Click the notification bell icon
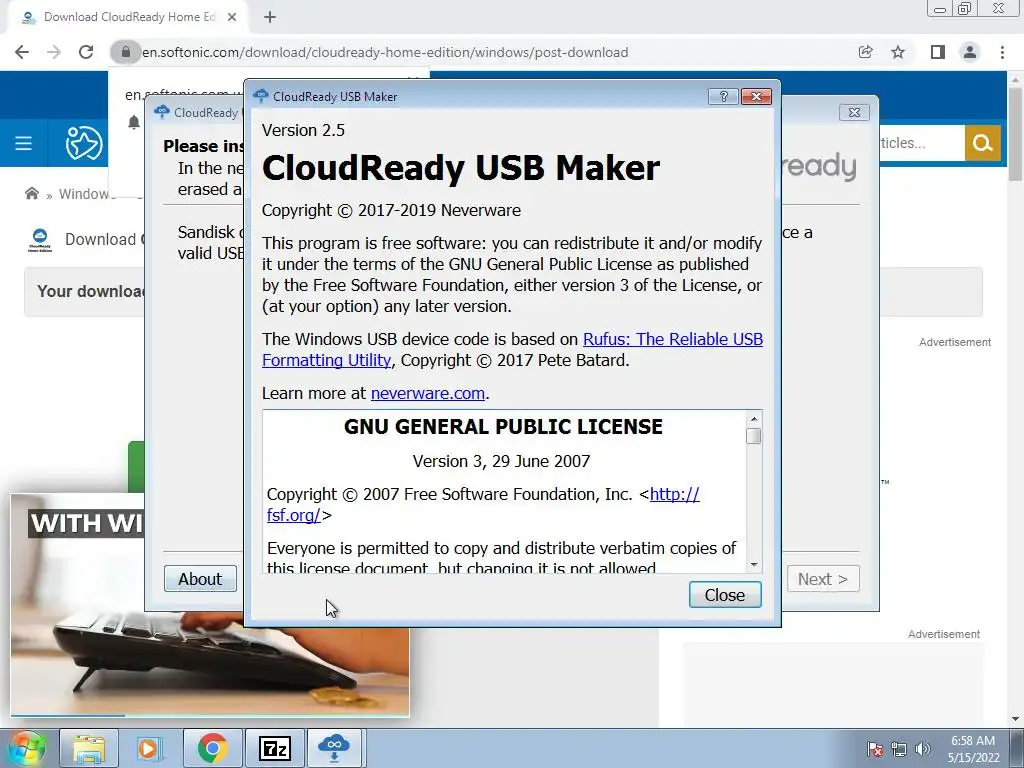The image size is (1024, 768). click(134, 123)
